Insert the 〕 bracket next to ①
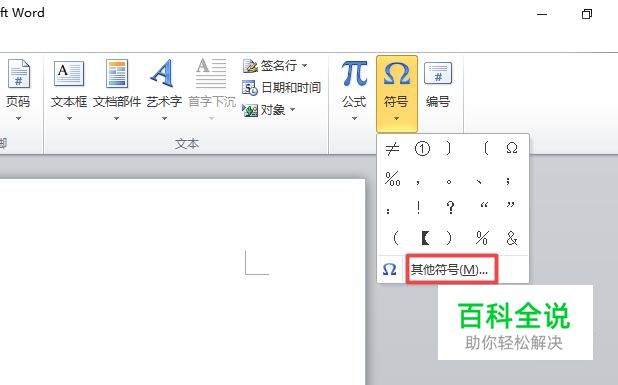 click(x=449, y=149)
